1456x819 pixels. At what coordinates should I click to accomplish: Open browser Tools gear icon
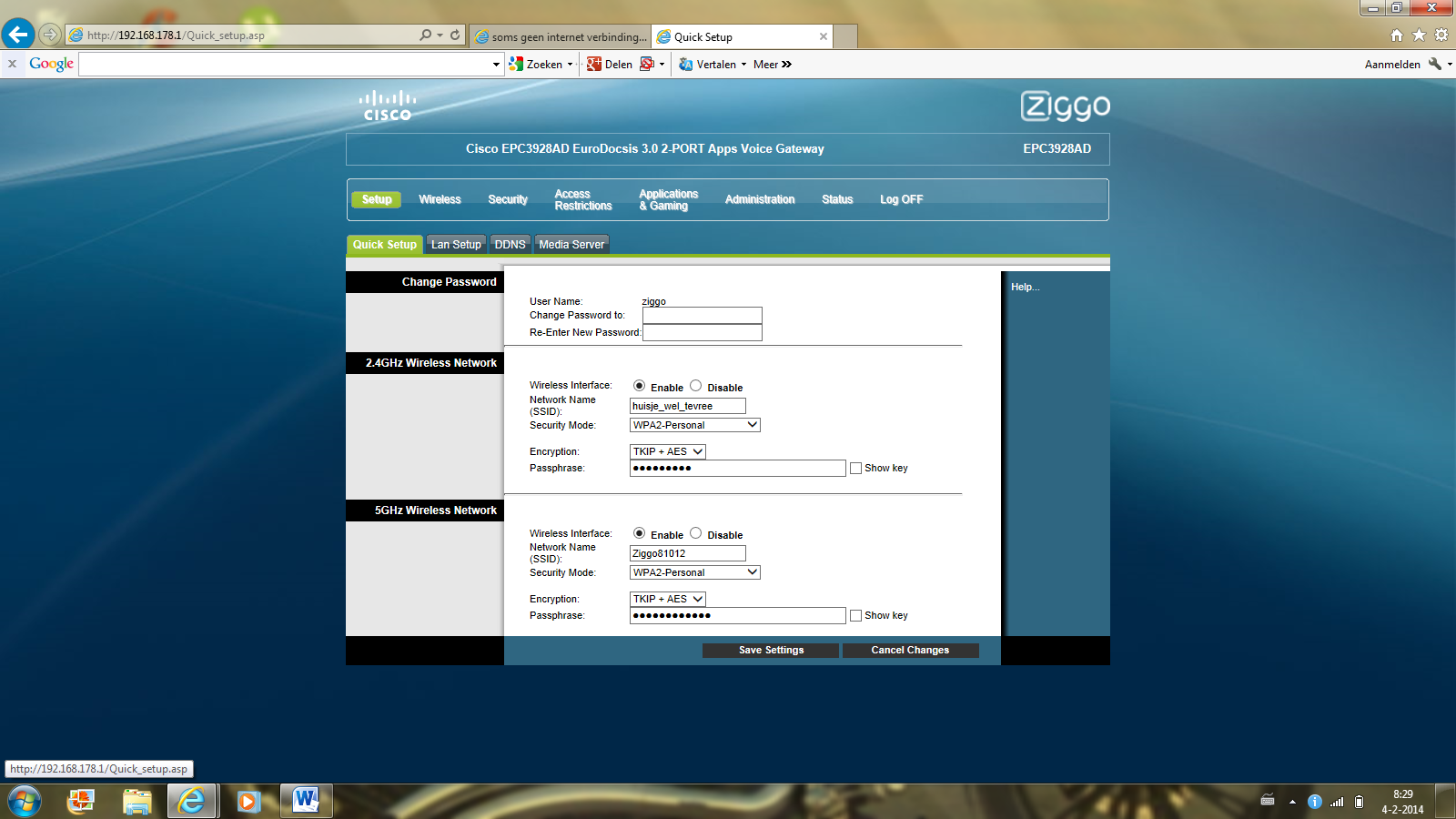(x=1441, y=35)
